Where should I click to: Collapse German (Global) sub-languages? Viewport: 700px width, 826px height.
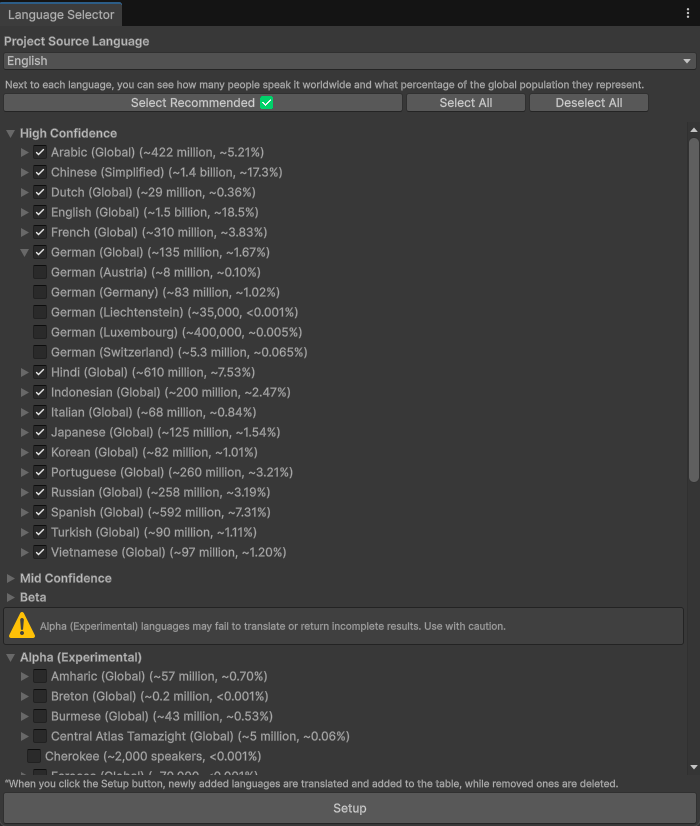coord(24,252)
